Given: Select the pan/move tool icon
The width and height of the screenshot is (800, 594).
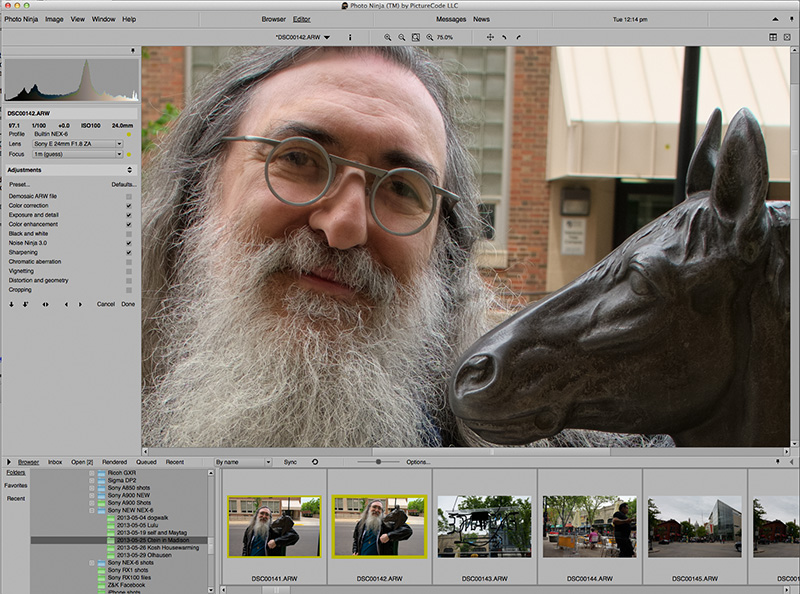Looking at the screenshot, I should click(490, 37).
